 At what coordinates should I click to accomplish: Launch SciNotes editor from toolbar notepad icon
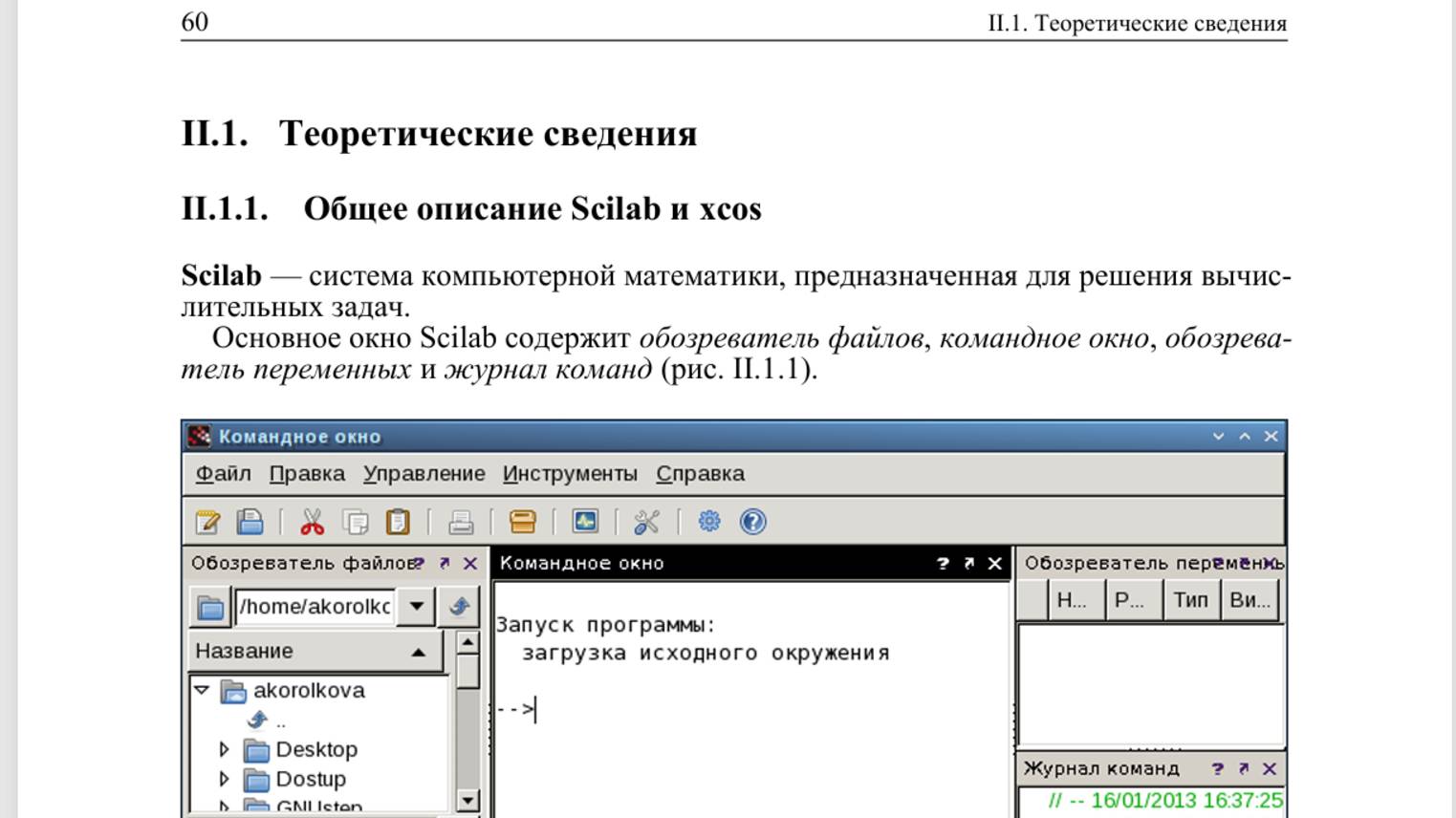[x=207, y=522]
